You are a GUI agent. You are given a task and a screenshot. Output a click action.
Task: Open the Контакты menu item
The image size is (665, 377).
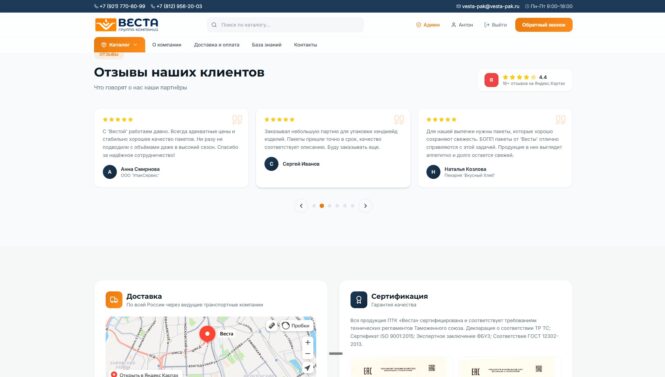pos(305,45)
